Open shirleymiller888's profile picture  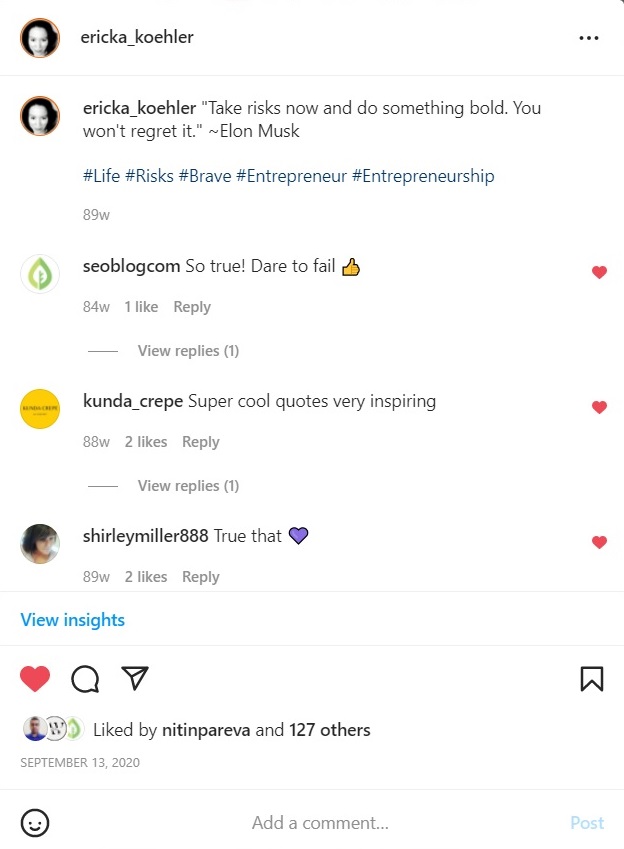click(x=41, y=544)
